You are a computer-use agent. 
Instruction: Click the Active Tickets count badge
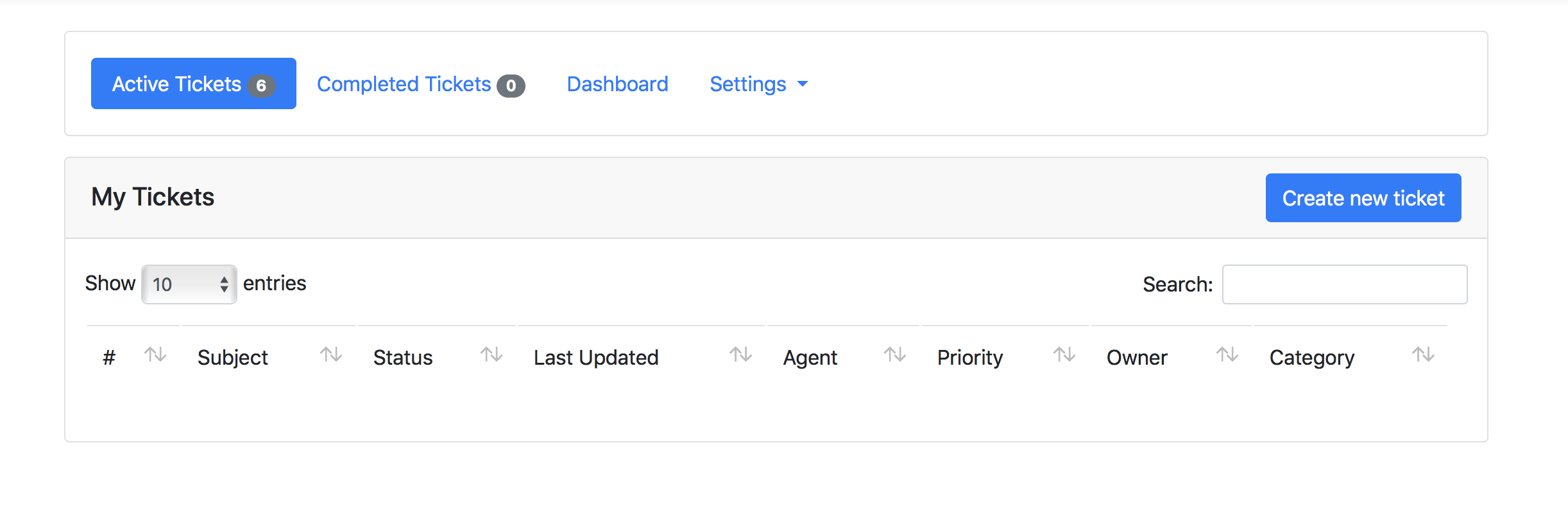click(x=262, y=83)
